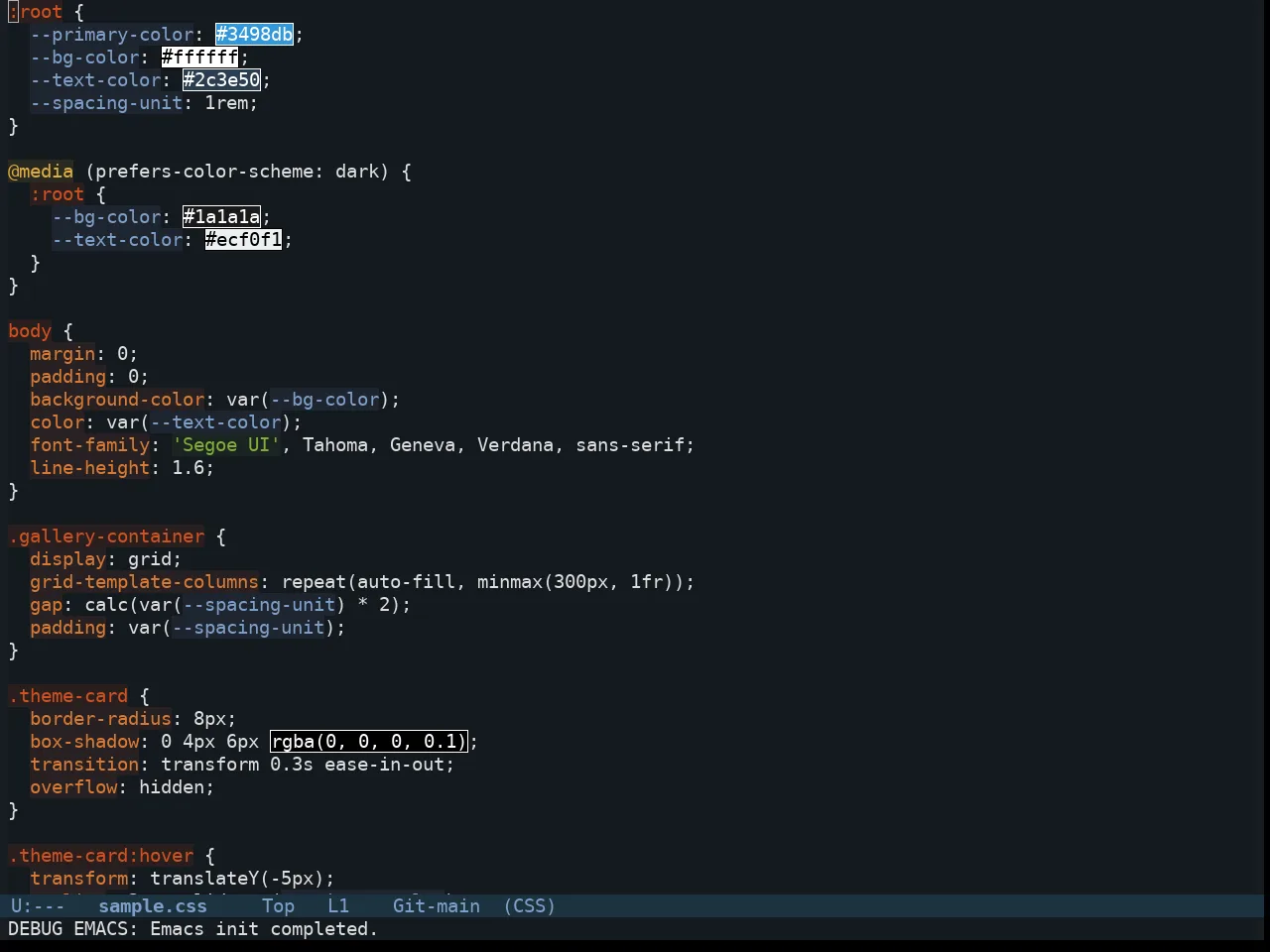Click the @media keyword
The image size is (1270, 952).
pyautogui.click(x=41, y=172)
